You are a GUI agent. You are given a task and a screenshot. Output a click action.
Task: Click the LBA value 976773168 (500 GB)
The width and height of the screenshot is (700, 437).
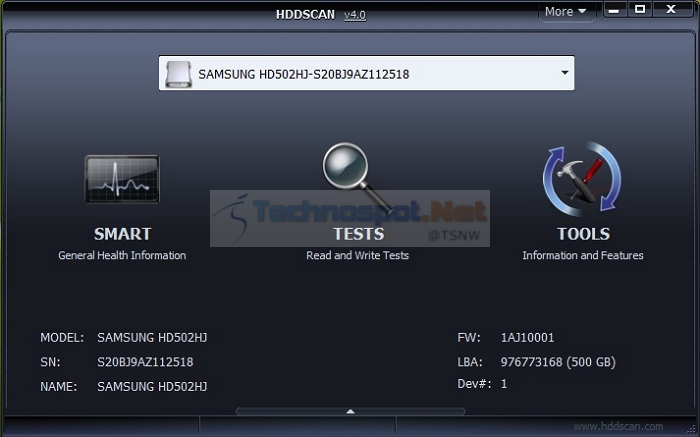point(558,362)
